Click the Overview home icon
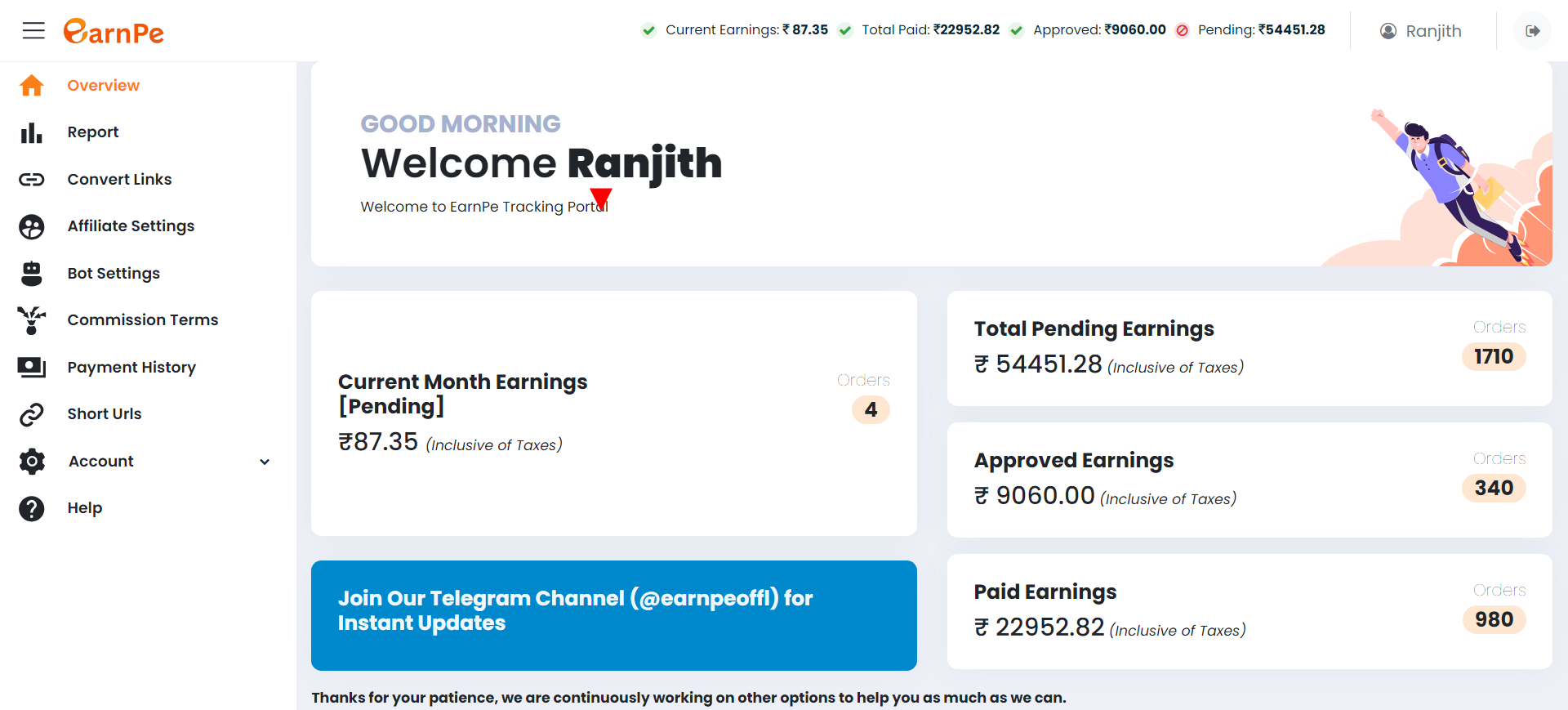The height and width of the screenshot is (710, 1568). [x=32, y=86]
